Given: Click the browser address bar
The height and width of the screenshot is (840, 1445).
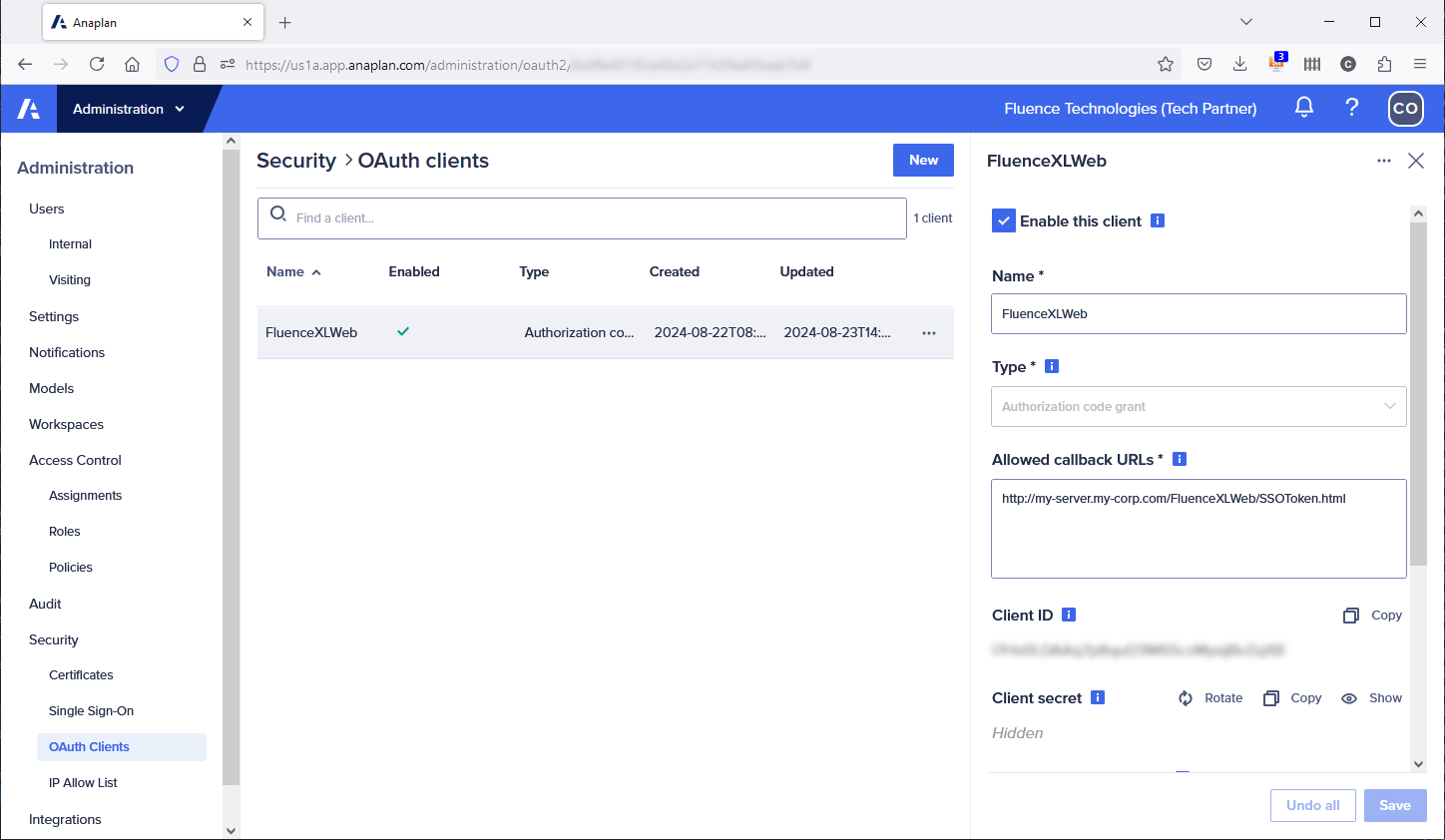Looking at the screenshot, I should (669, 64).
